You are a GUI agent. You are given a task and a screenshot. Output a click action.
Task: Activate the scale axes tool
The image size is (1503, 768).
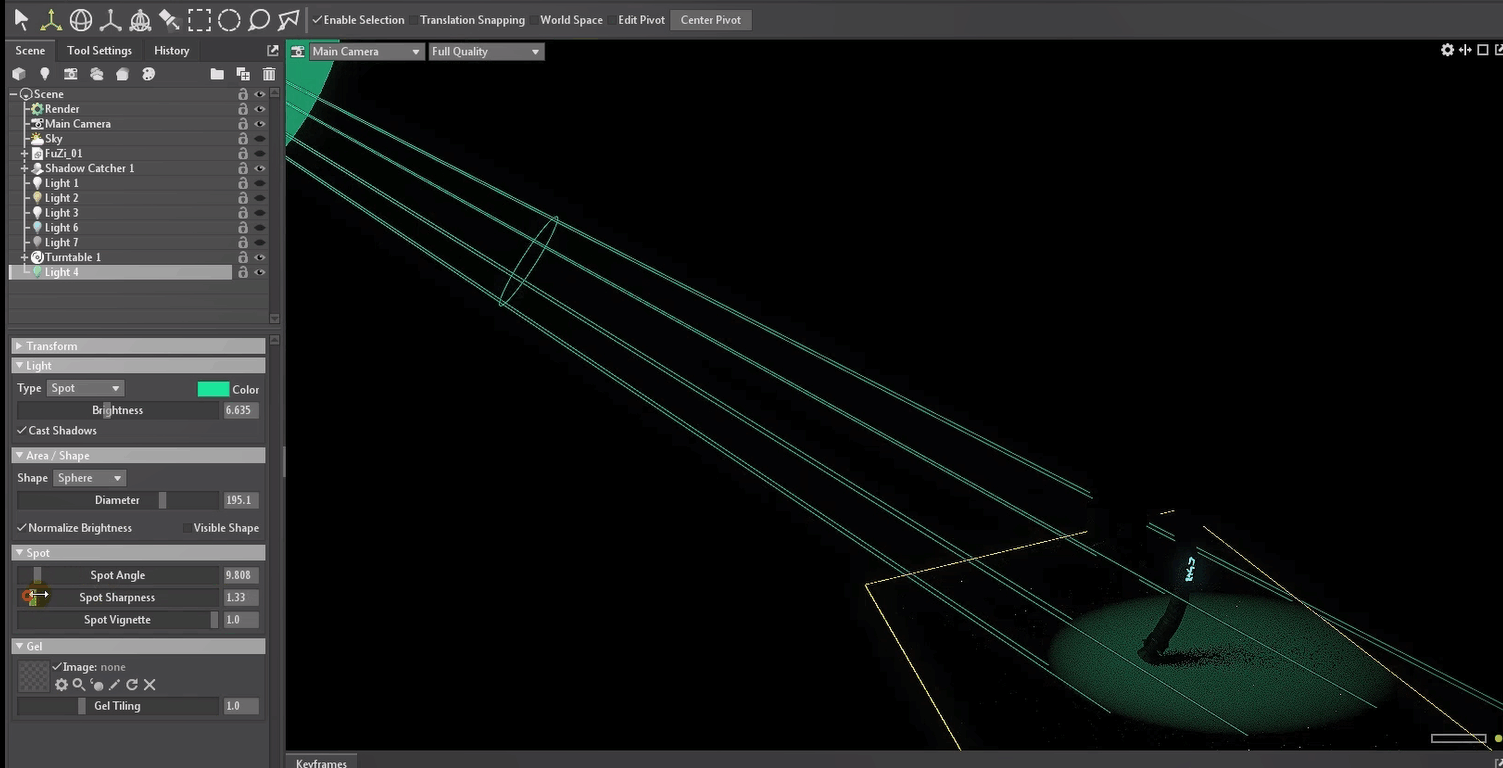110,19
